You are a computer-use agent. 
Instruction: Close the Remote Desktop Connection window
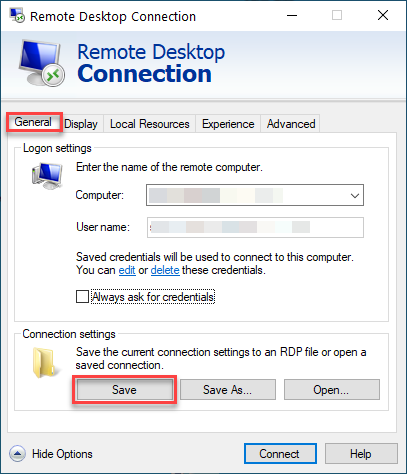pyautogui.click(x=383, y=15)
